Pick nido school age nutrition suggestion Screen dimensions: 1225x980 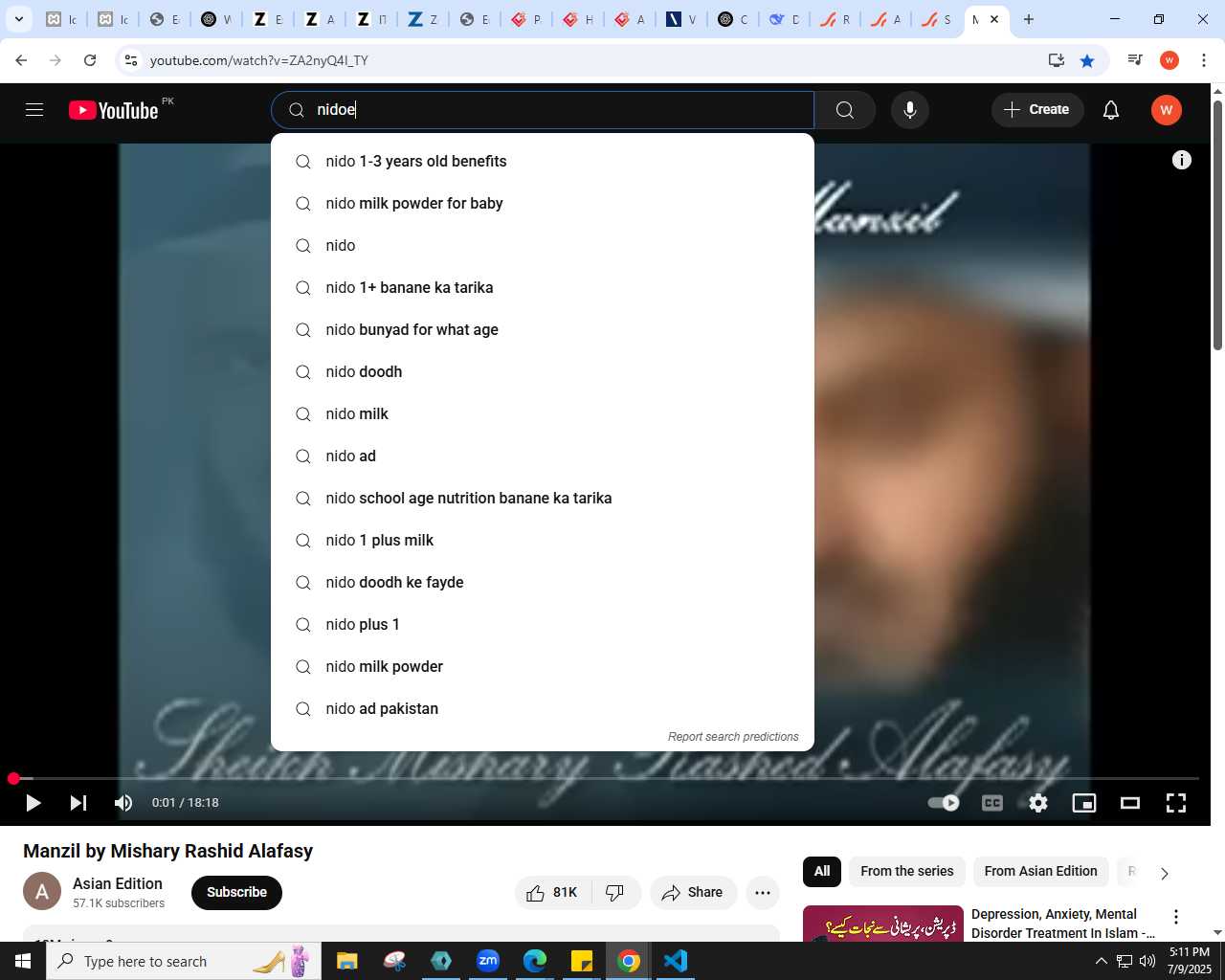[x=543, y=498]
